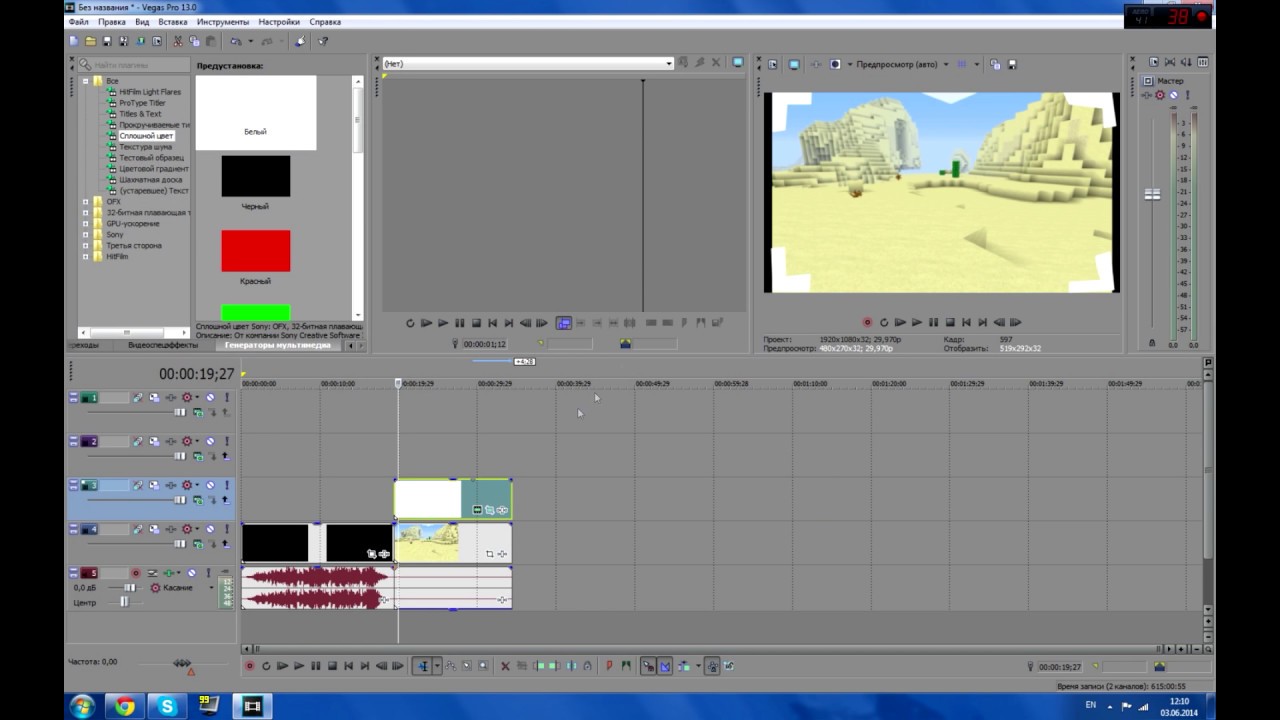Collapse the 'Все' plugin folder
Image resolution: width=1280 pixels, height=720 pixels.
[x=85, y=81]
